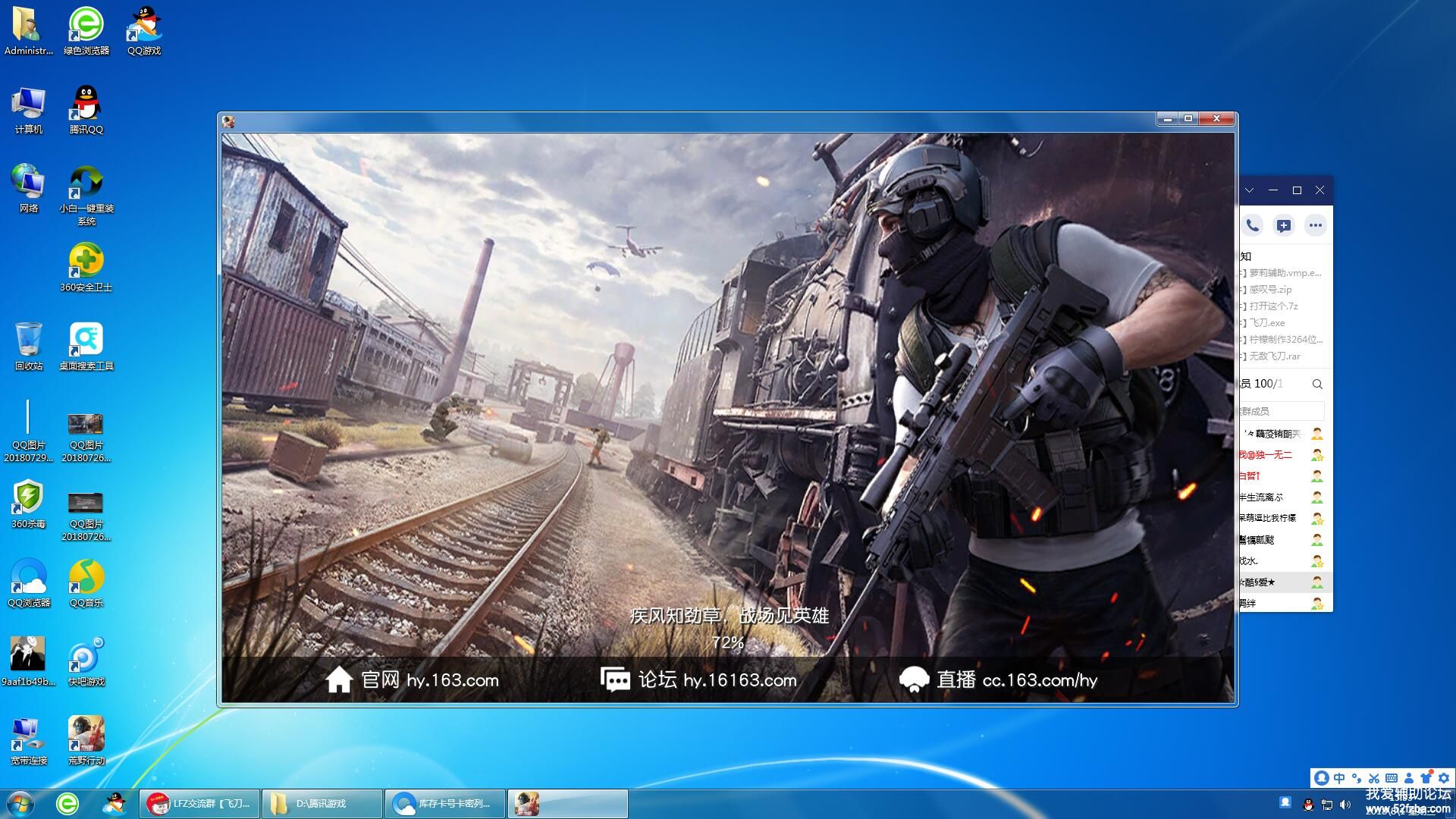Launch the 绿色浏览器 desktop shortcut

coord(86,31)
